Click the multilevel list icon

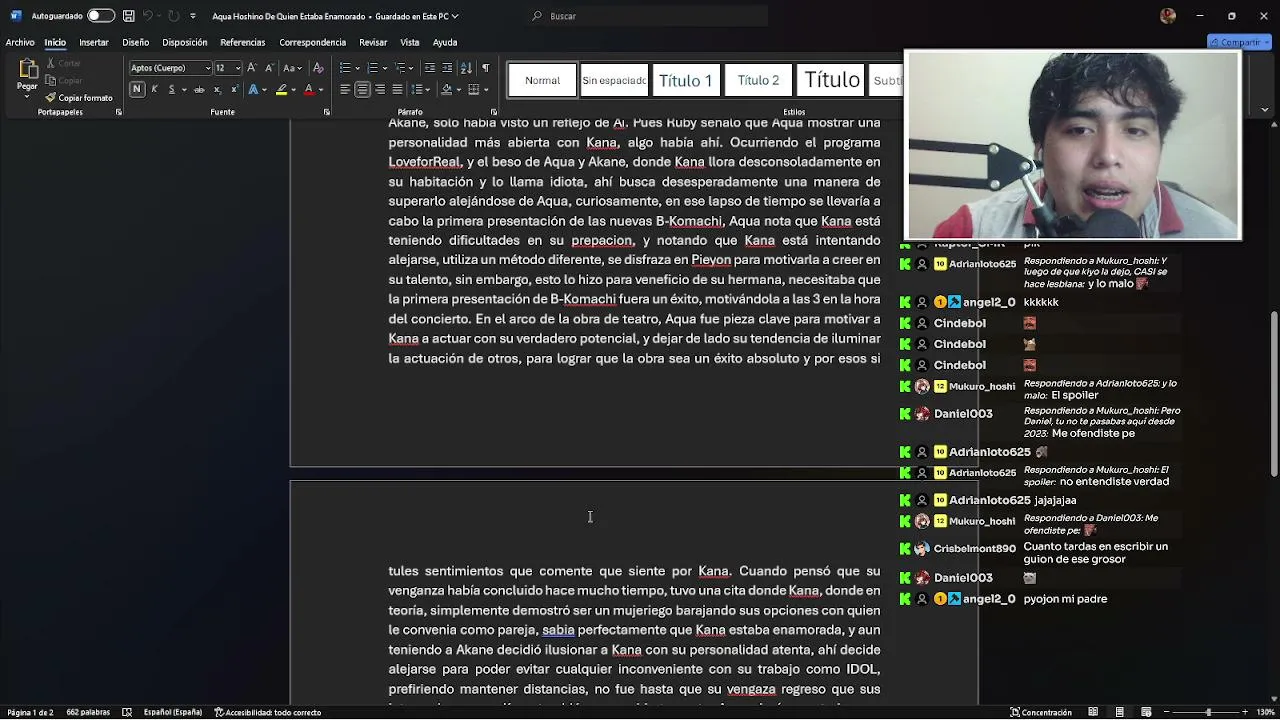[x=400, y=68]
